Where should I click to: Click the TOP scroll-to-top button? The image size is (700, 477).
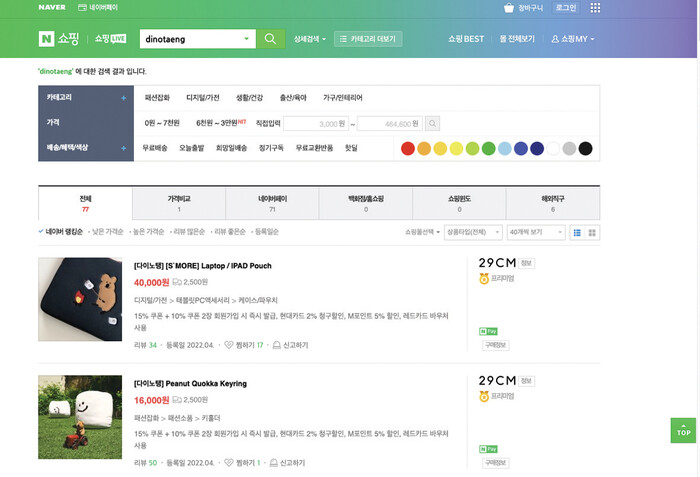[683, 431]
